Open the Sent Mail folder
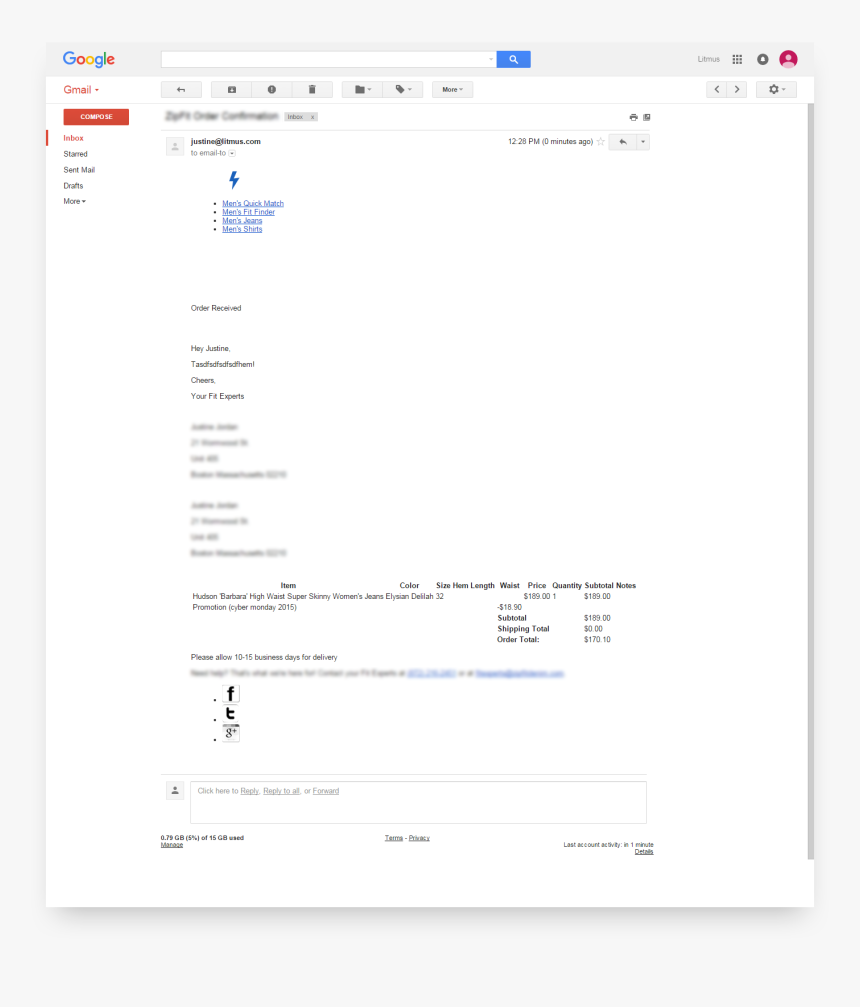The height and width of the screenshot is (1007, 860). [x=79, y=170]
